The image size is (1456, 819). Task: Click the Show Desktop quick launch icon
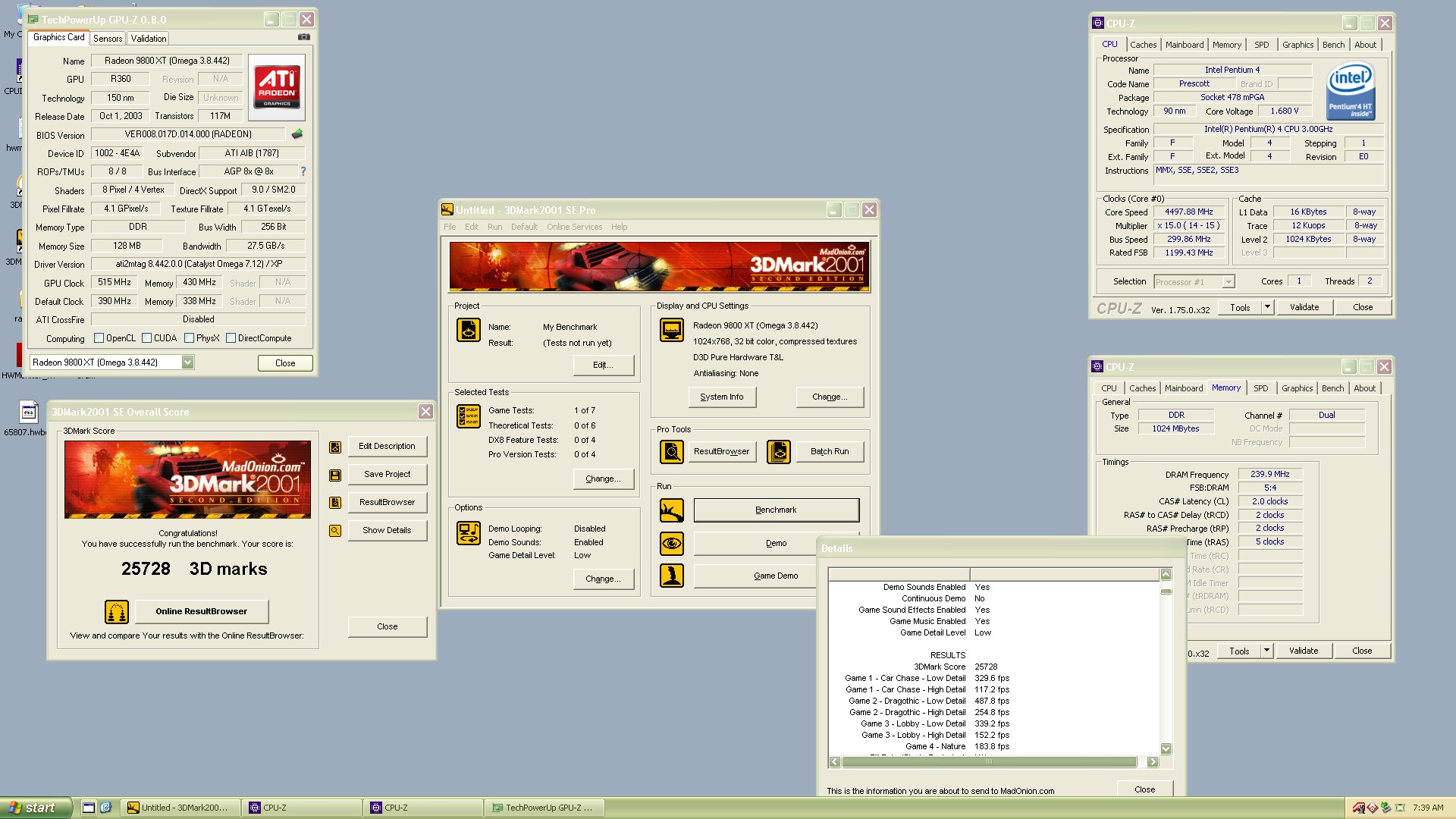[x=89, y=808]
